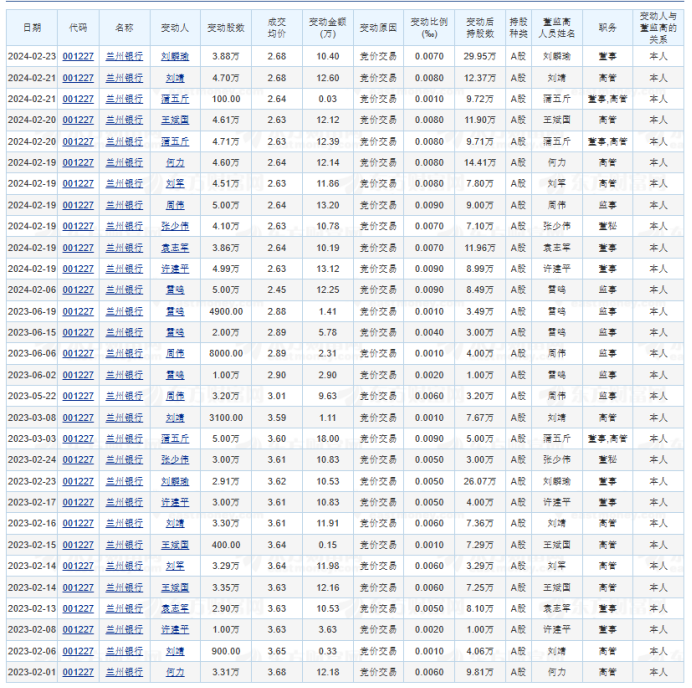Open 兰州银行 link in the 2023-02-23 row

[x=124, y=481]
